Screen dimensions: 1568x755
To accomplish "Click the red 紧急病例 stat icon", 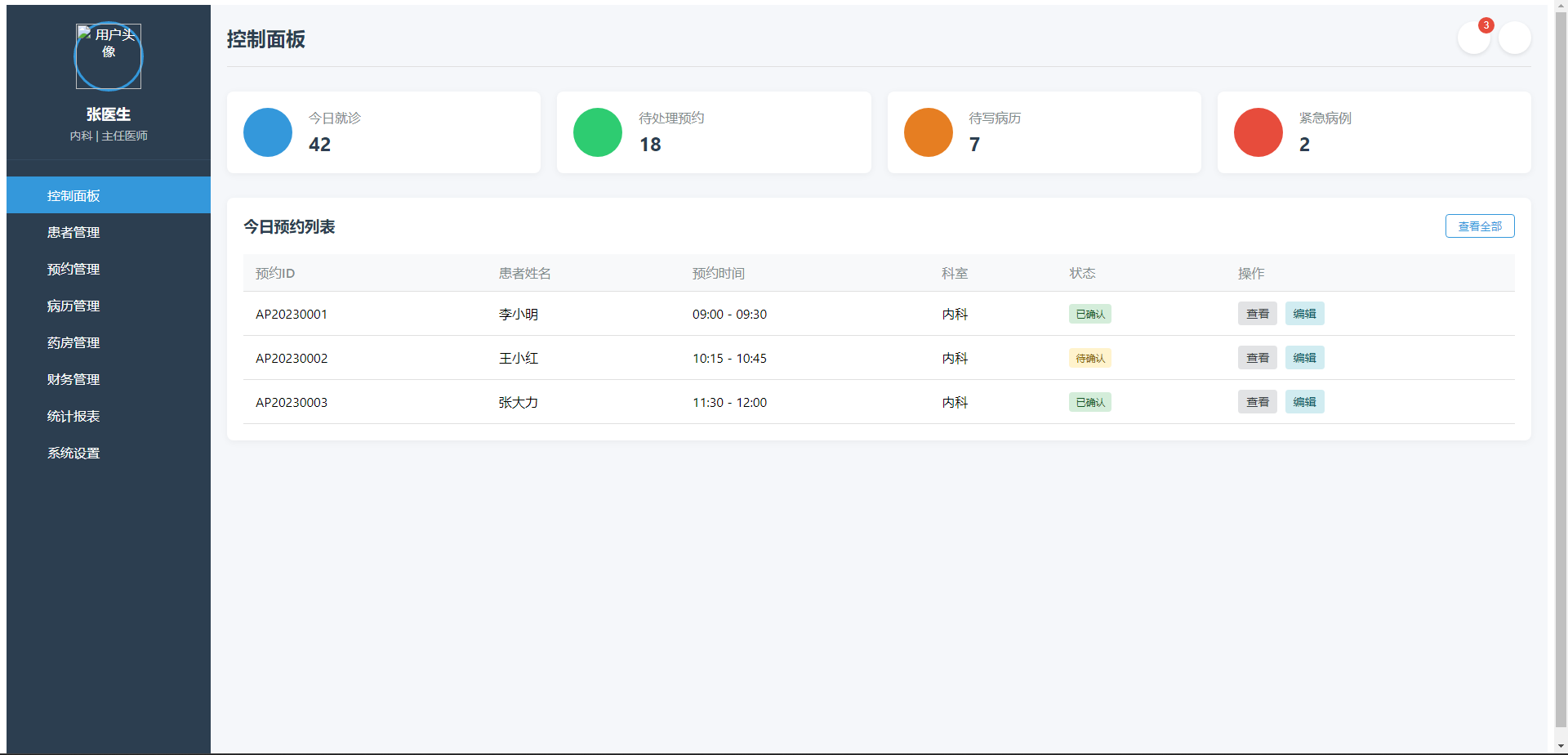I will point(1258,132).
